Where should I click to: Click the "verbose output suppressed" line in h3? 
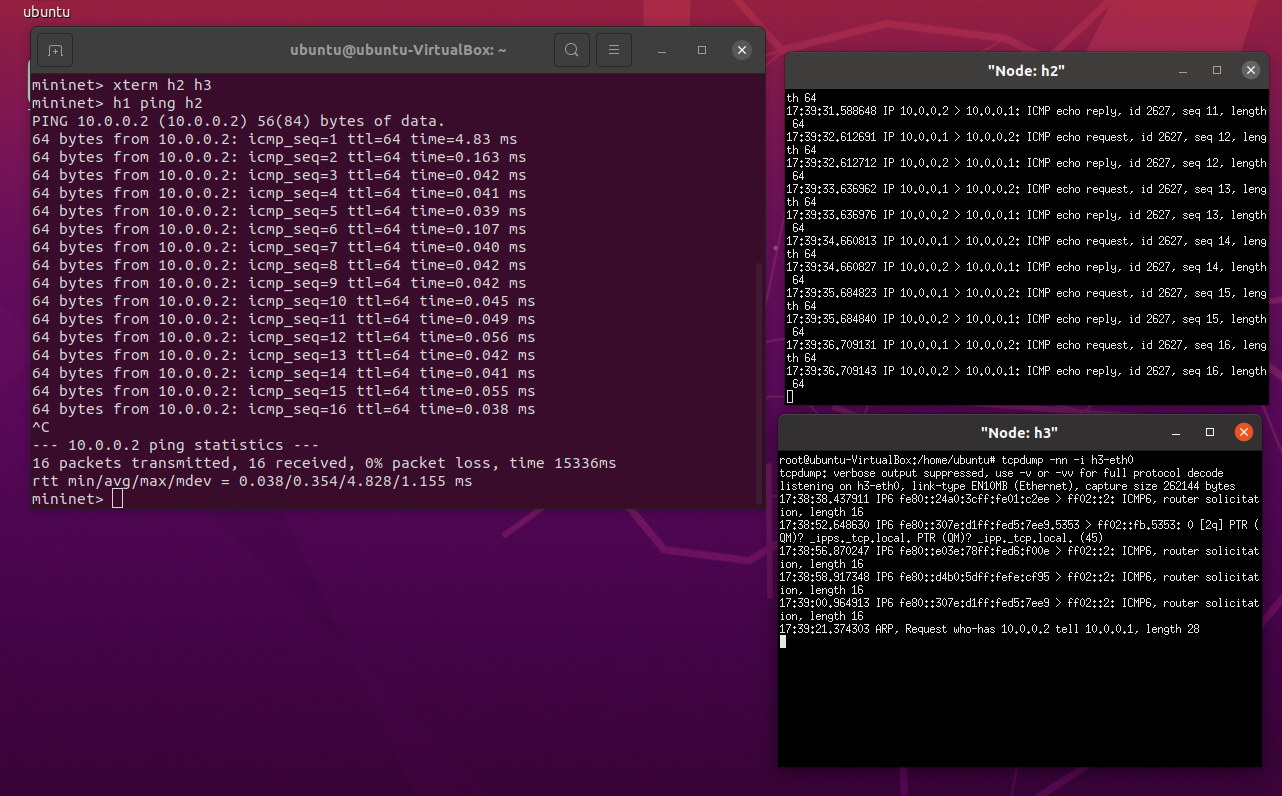point(1002,473)
